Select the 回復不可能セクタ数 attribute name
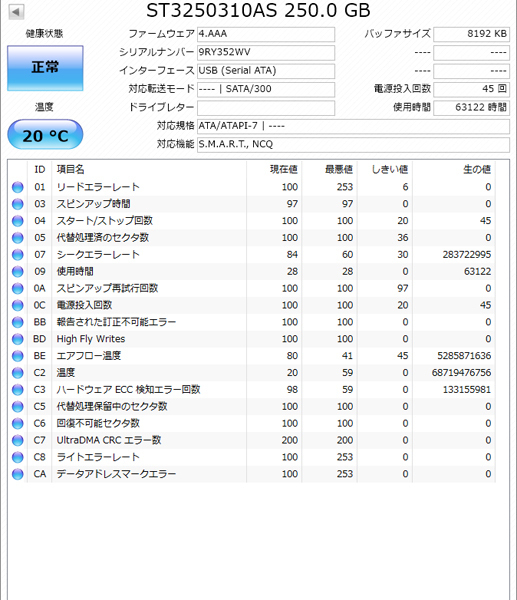Viewport: 517px width, 600px height. 98,423
